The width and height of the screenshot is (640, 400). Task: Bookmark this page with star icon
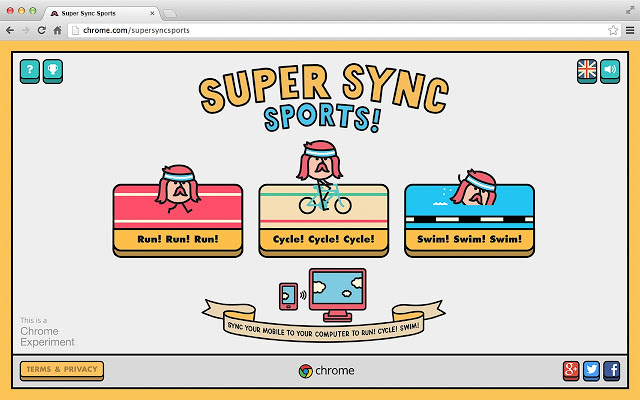coord(613,30)
